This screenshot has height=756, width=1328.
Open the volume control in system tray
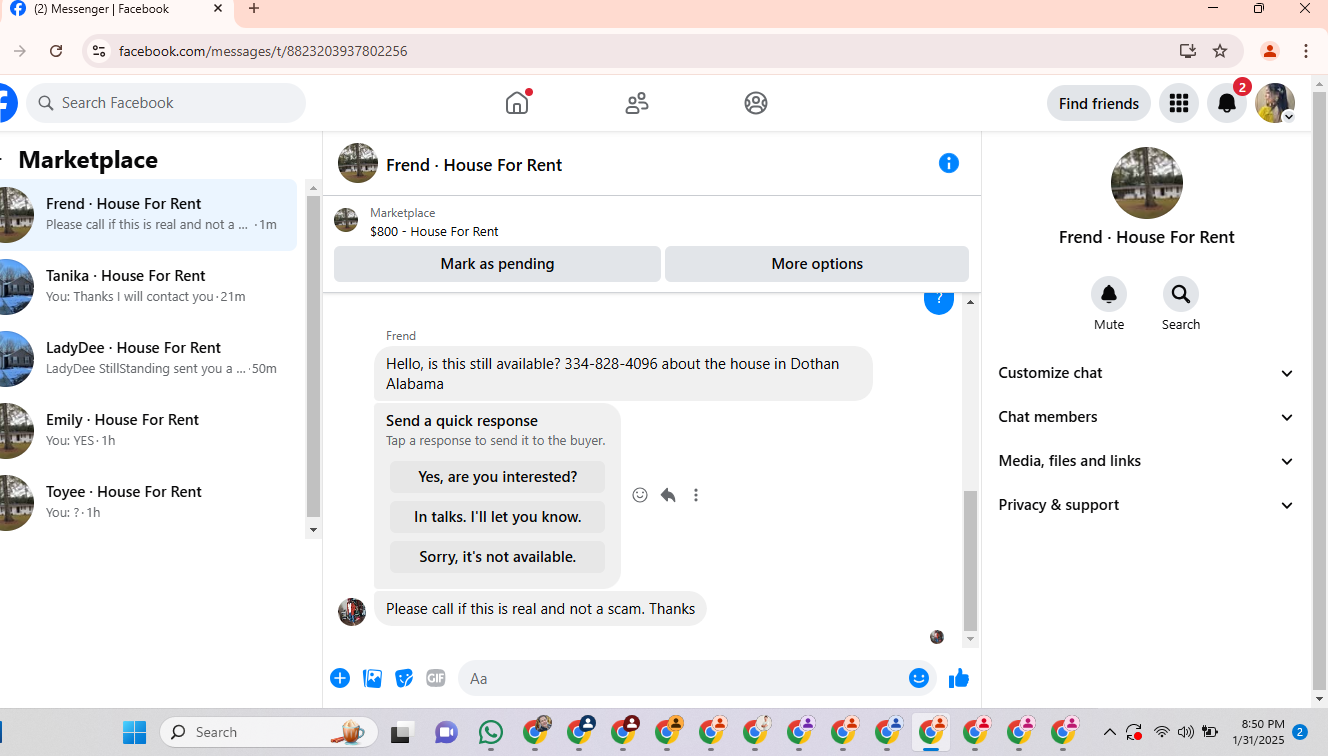(x=1186, y=732)
